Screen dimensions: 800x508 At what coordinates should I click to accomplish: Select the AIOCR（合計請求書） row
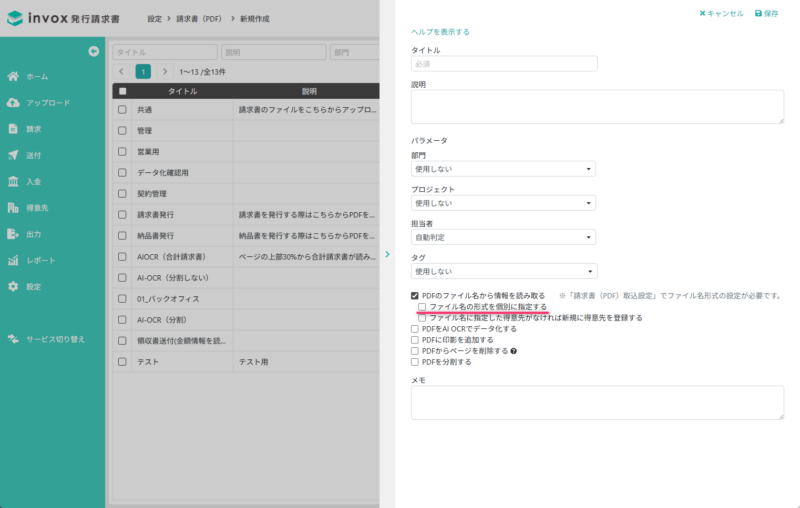(246, 257)
